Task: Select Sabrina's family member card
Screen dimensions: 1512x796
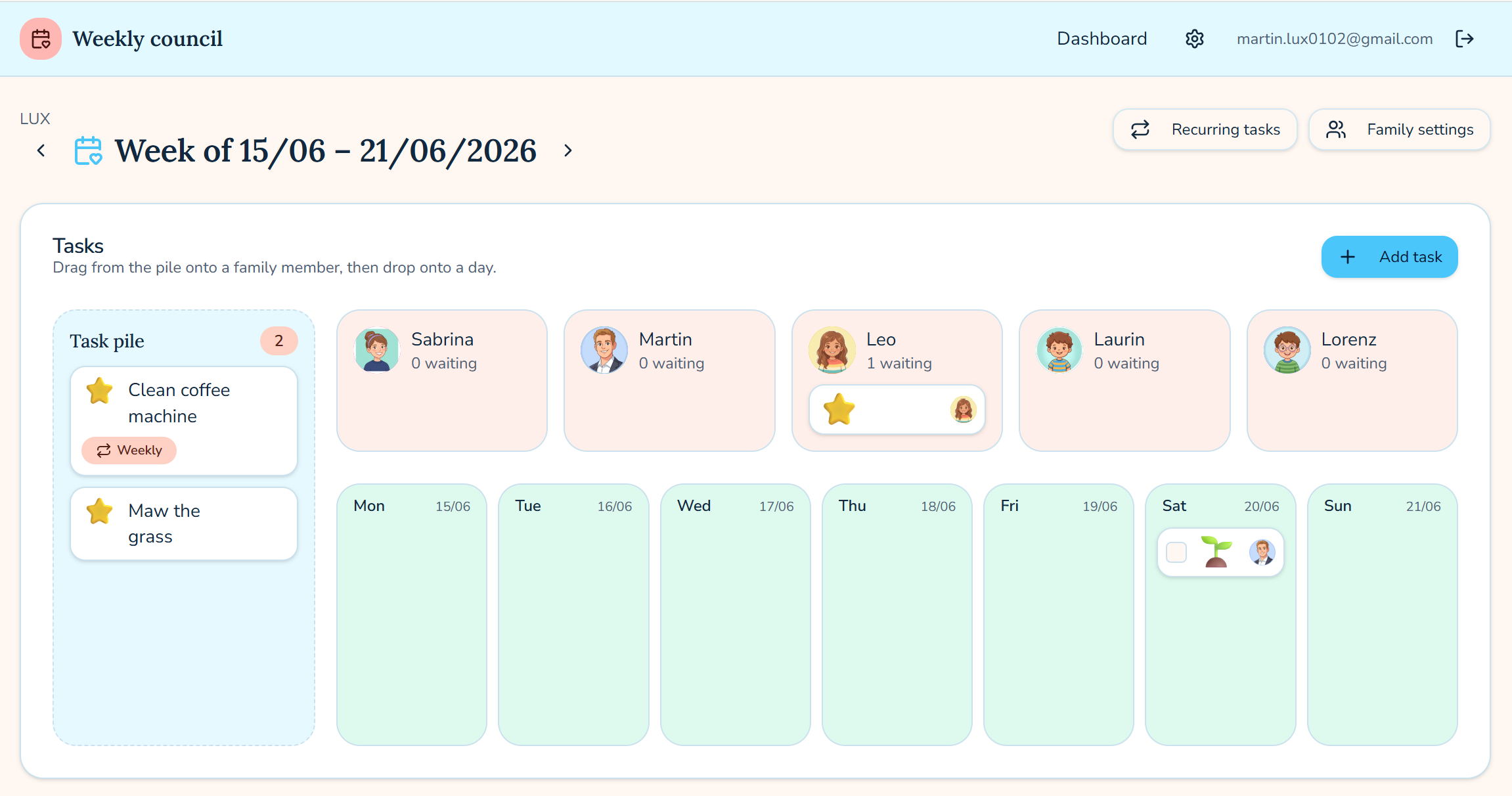Action: tap(441, 380)
